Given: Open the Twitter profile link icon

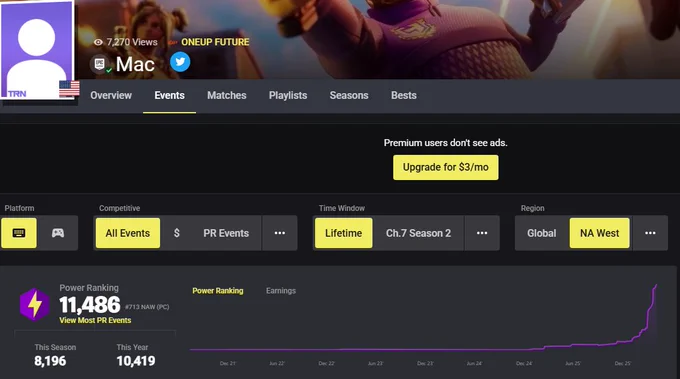Looking at the screenshot, I should pyautogui.click(x=180, y=62).
